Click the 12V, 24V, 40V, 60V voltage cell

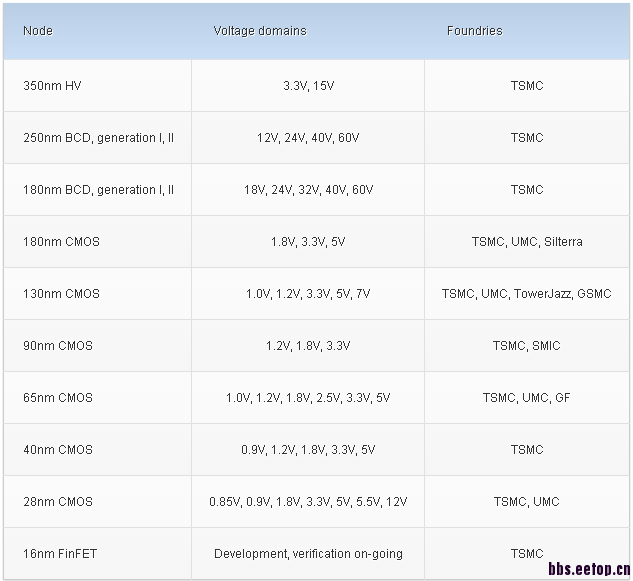[308, 138]
